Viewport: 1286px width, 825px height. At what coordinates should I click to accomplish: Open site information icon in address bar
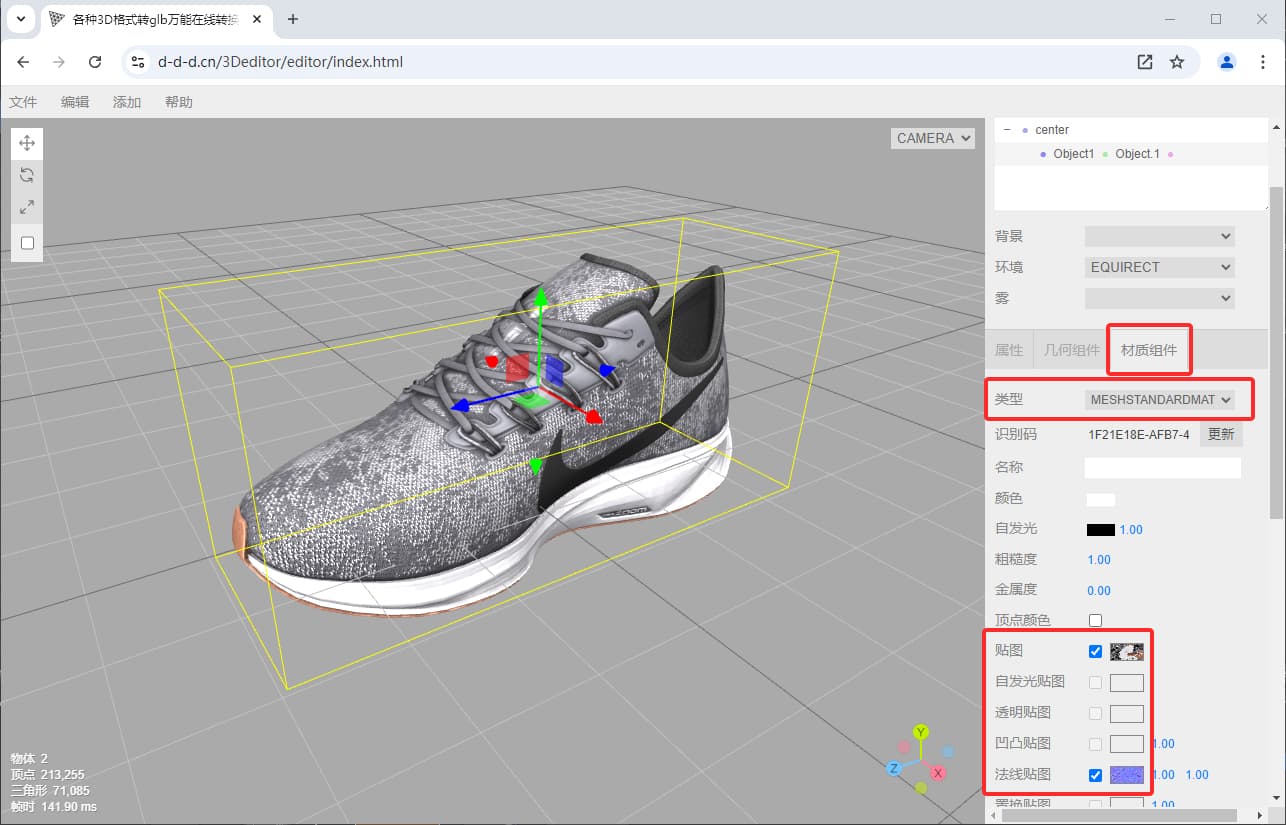coord(139,62)
